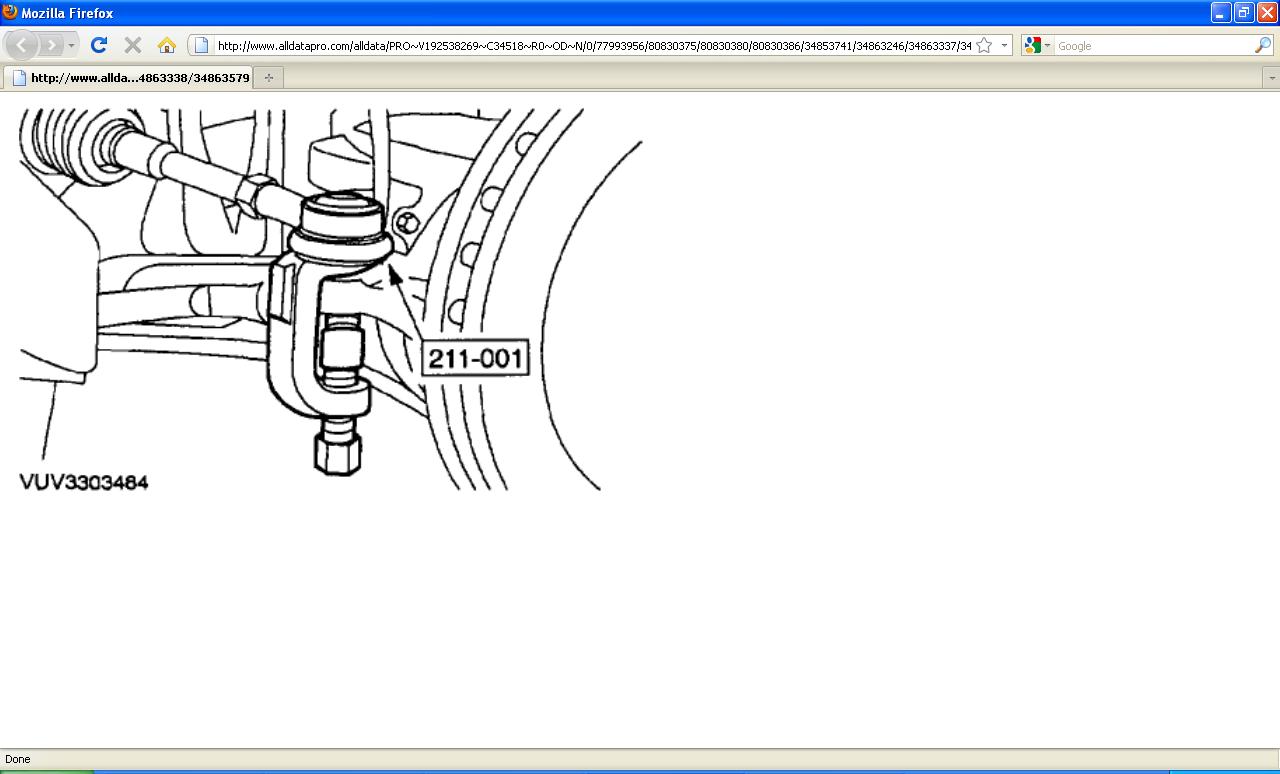
Task: Bookmark this page with the star icon
Action: tap(984, 45)
